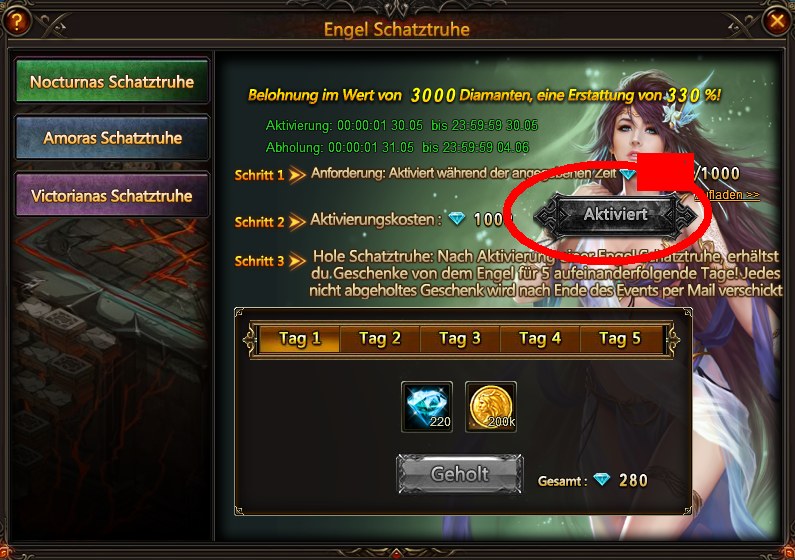Close the Engel Schatztruhe window
This screenshot has width=795, height=560.
(x=777, y=21)
